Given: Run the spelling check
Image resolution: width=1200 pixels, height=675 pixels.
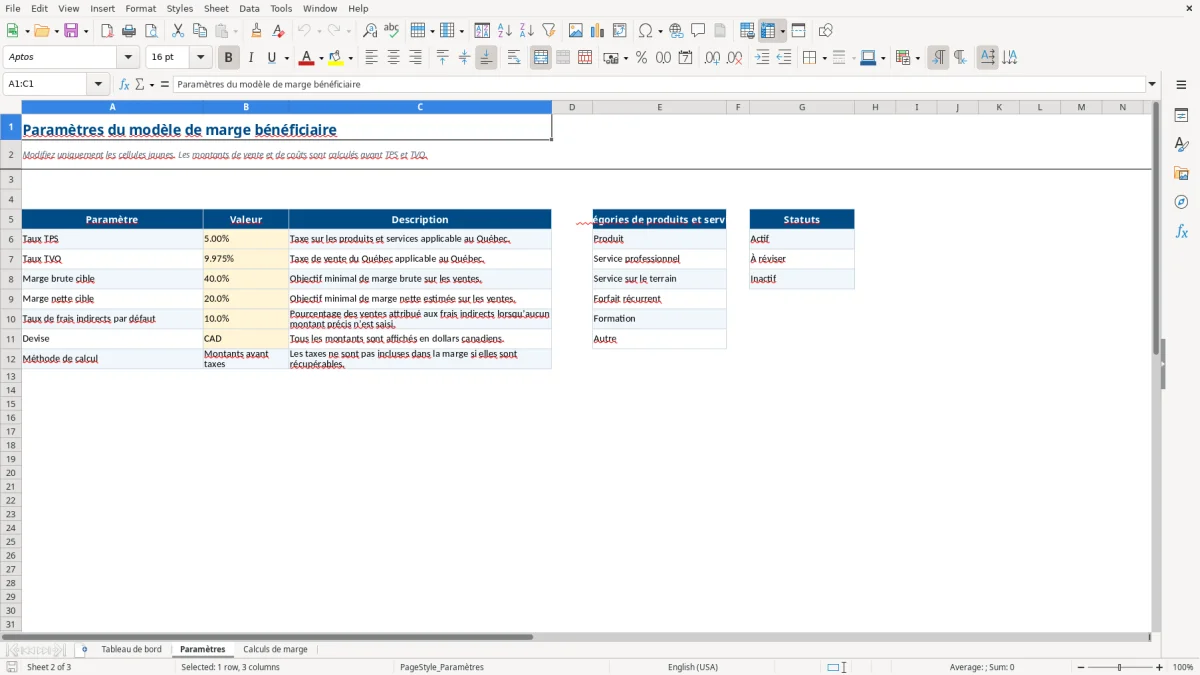Looking at the screenshot, I should 392,31.
